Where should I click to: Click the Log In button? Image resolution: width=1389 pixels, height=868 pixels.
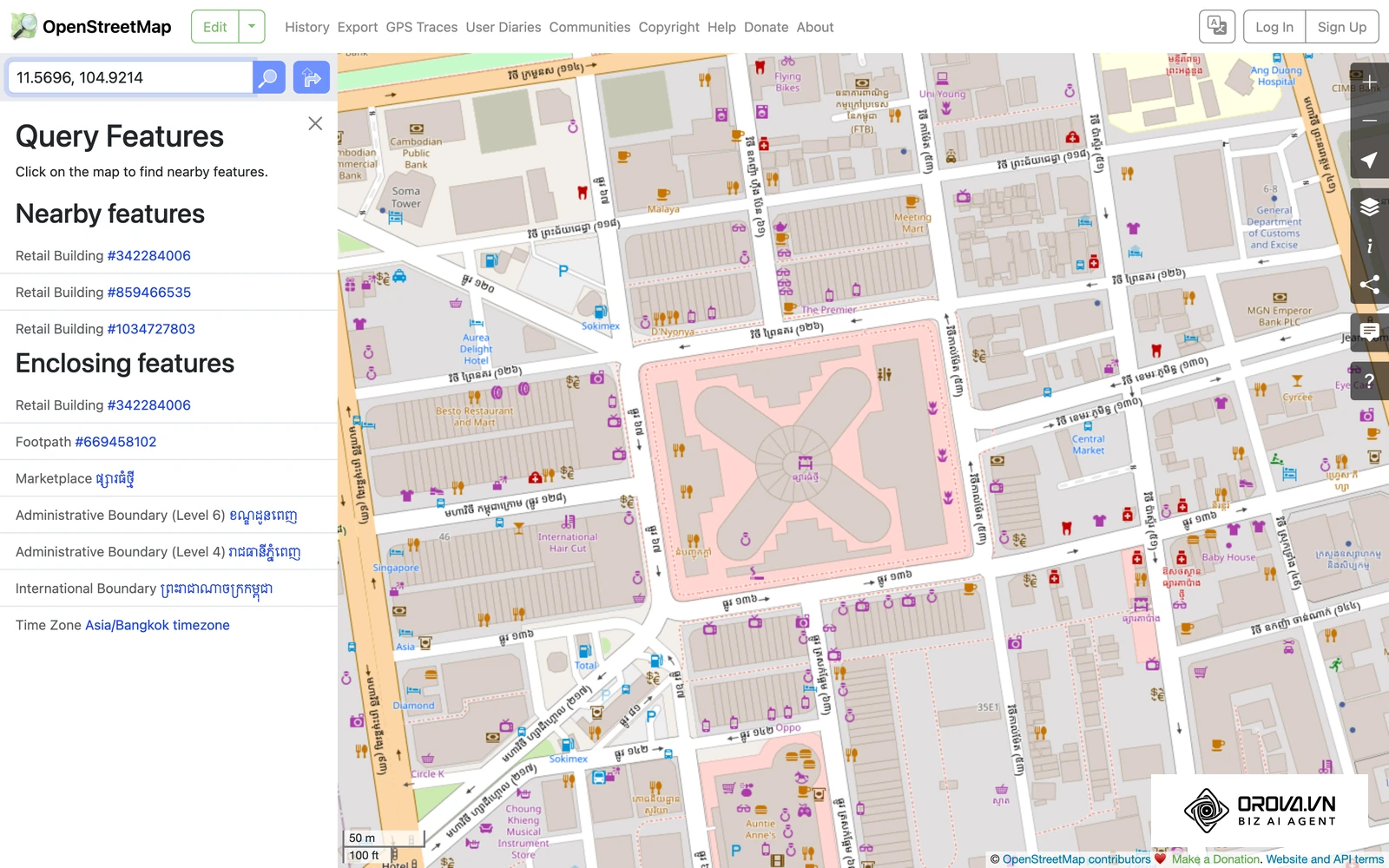(1274, 27)
